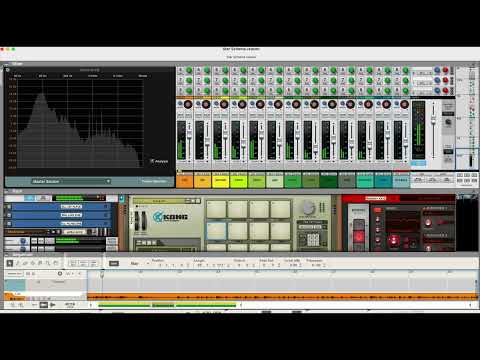The image size is (480, 360).
Task: Click the fourth pad in Kong's top row
Action: point(280,209)
